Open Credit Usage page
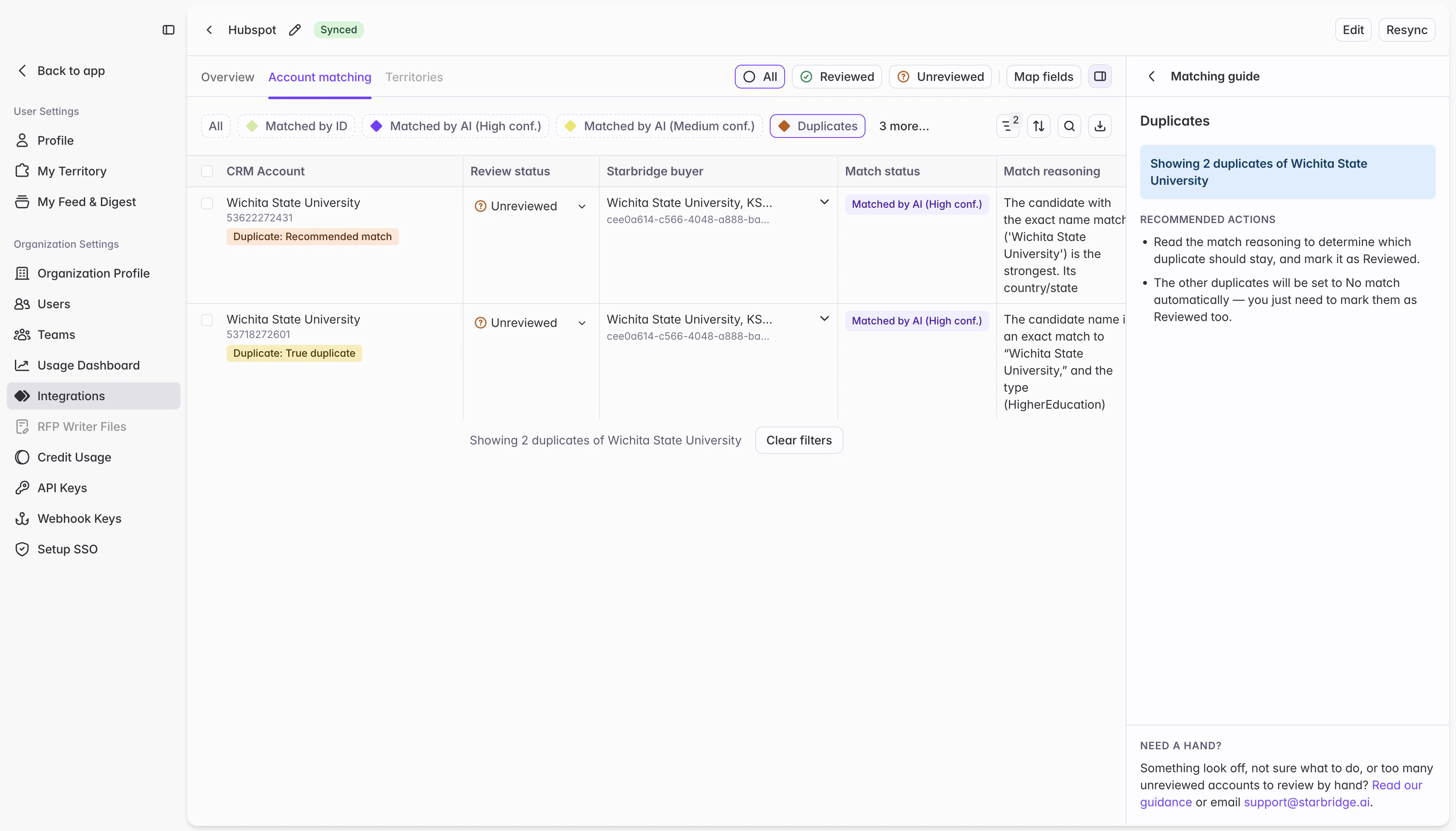Viewport: 1456px width, 831px height. tap(94, 457)
